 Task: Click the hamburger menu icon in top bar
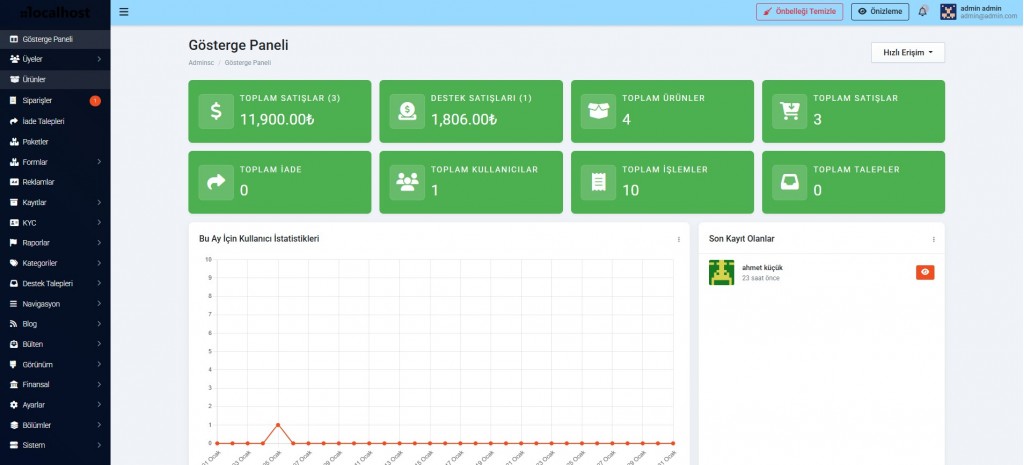(124, 12)
